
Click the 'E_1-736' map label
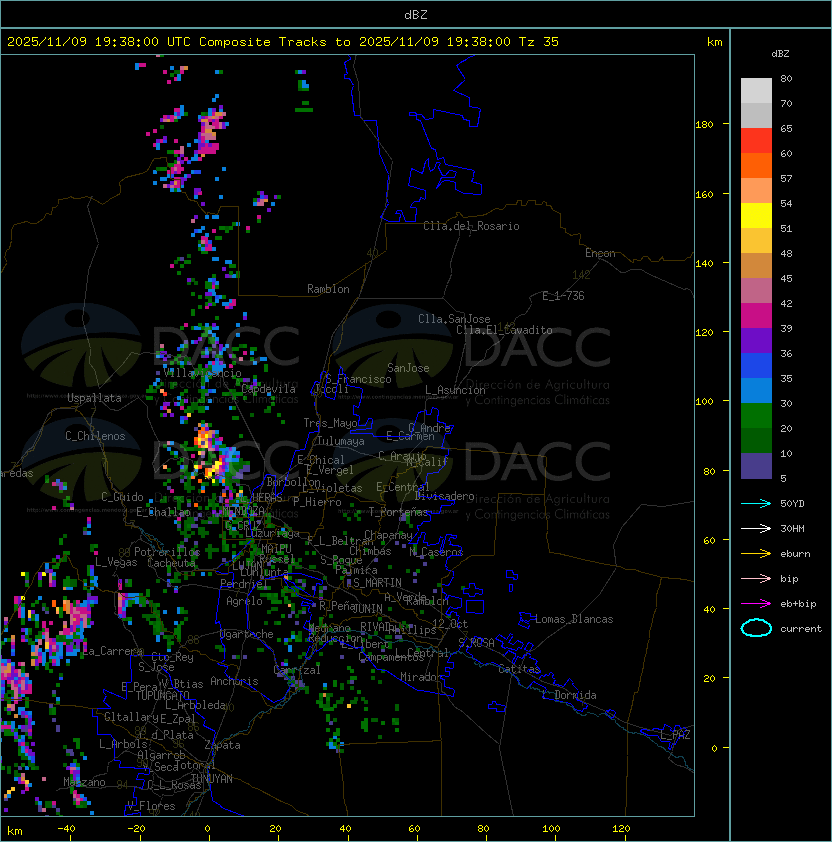coord(563,296)
